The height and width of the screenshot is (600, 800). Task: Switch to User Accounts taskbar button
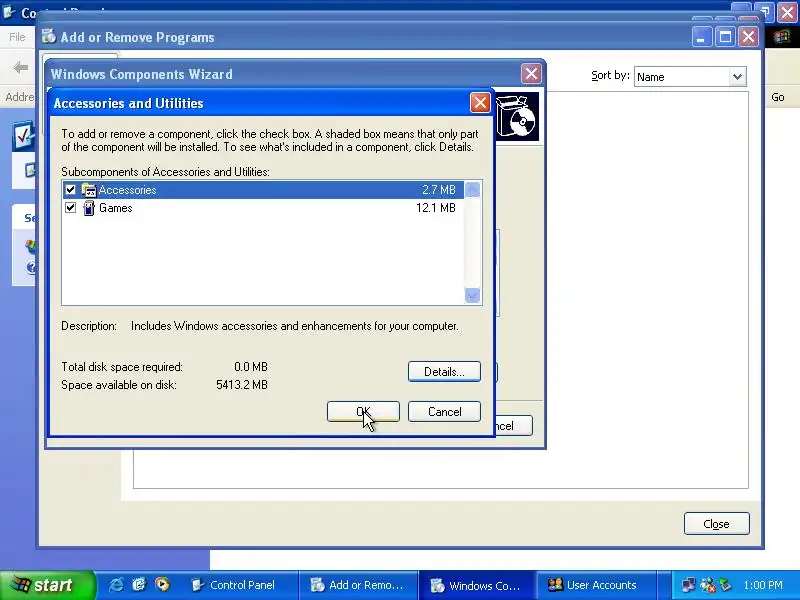pyautogui.click(x=595, y=585)
